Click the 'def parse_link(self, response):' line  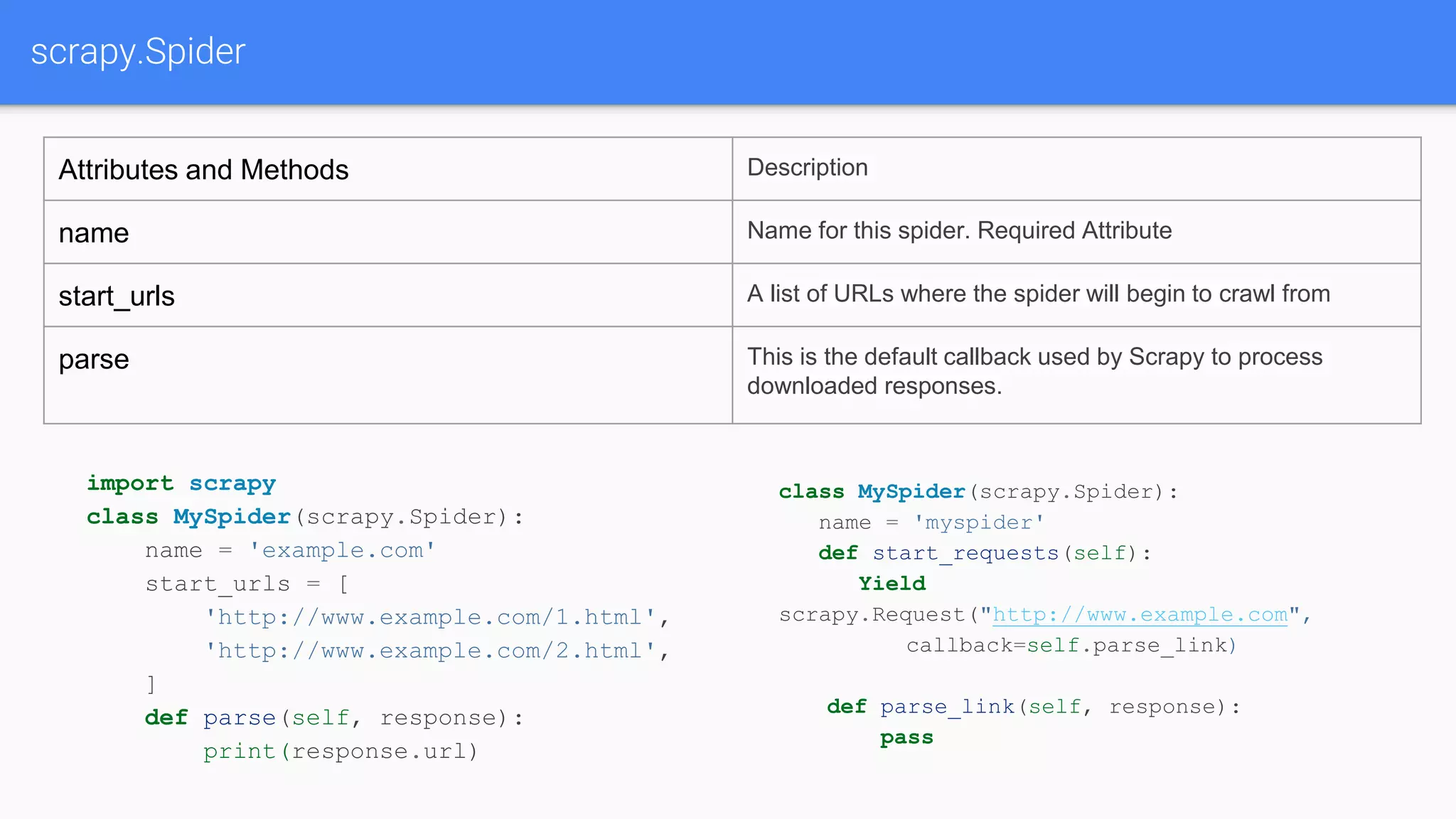1034,707
